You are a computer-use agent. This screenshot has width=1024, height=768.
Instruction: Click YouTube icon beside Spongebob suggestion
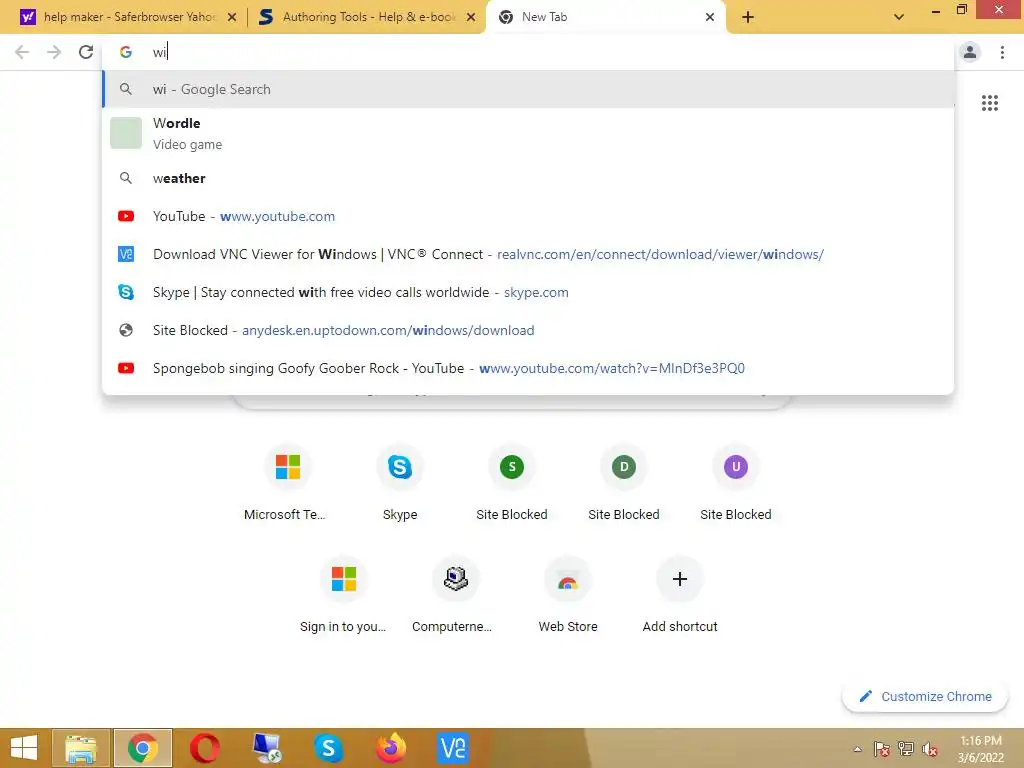[x=126, y=368]
